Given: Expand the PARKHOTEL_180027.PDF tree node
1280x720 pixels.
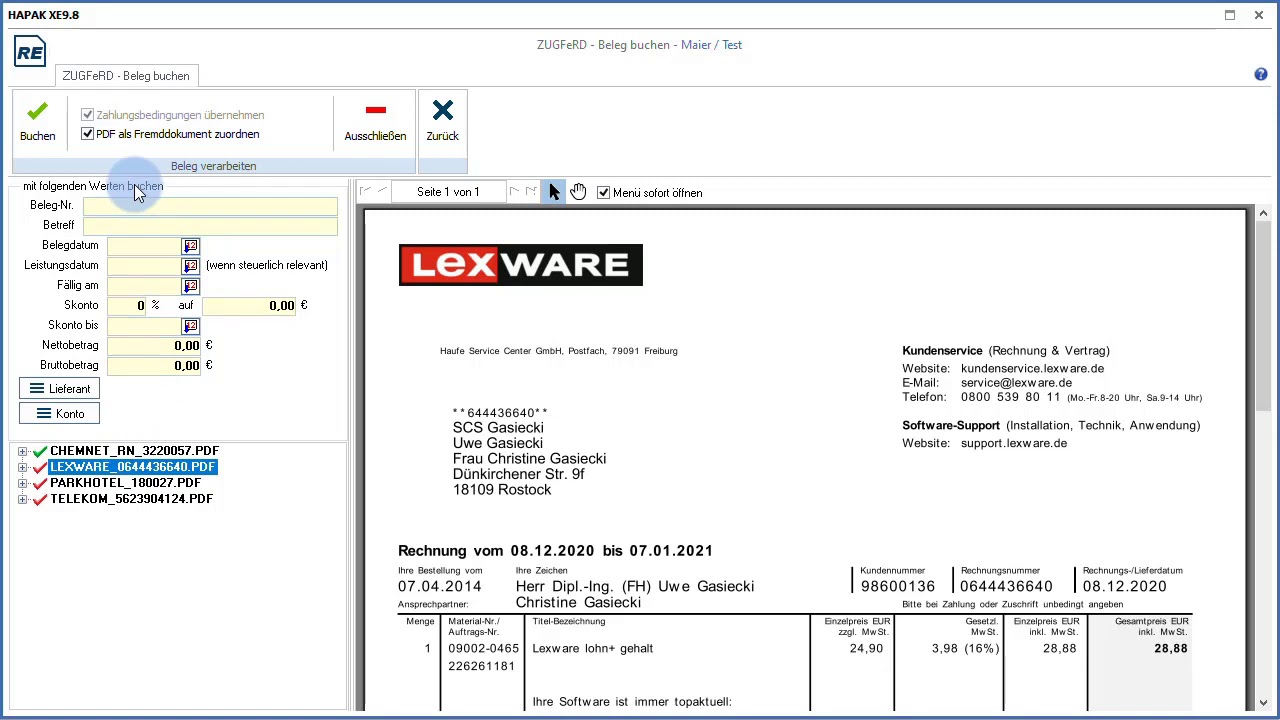Looking at the screenshot, I should [22, 483].
